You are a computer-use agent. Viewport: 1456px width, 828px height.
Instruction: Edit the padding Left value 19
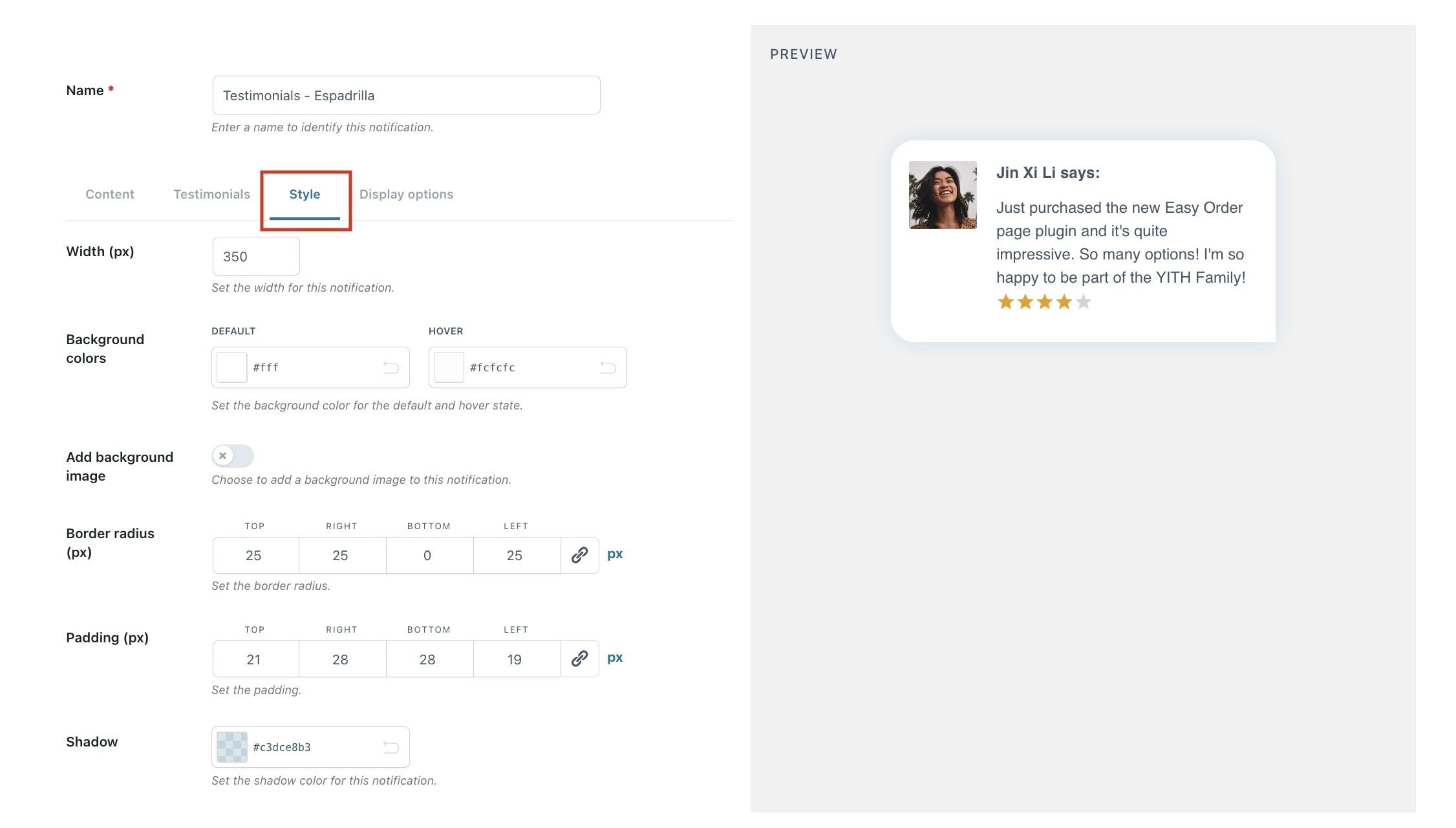(x=517, y=659)
